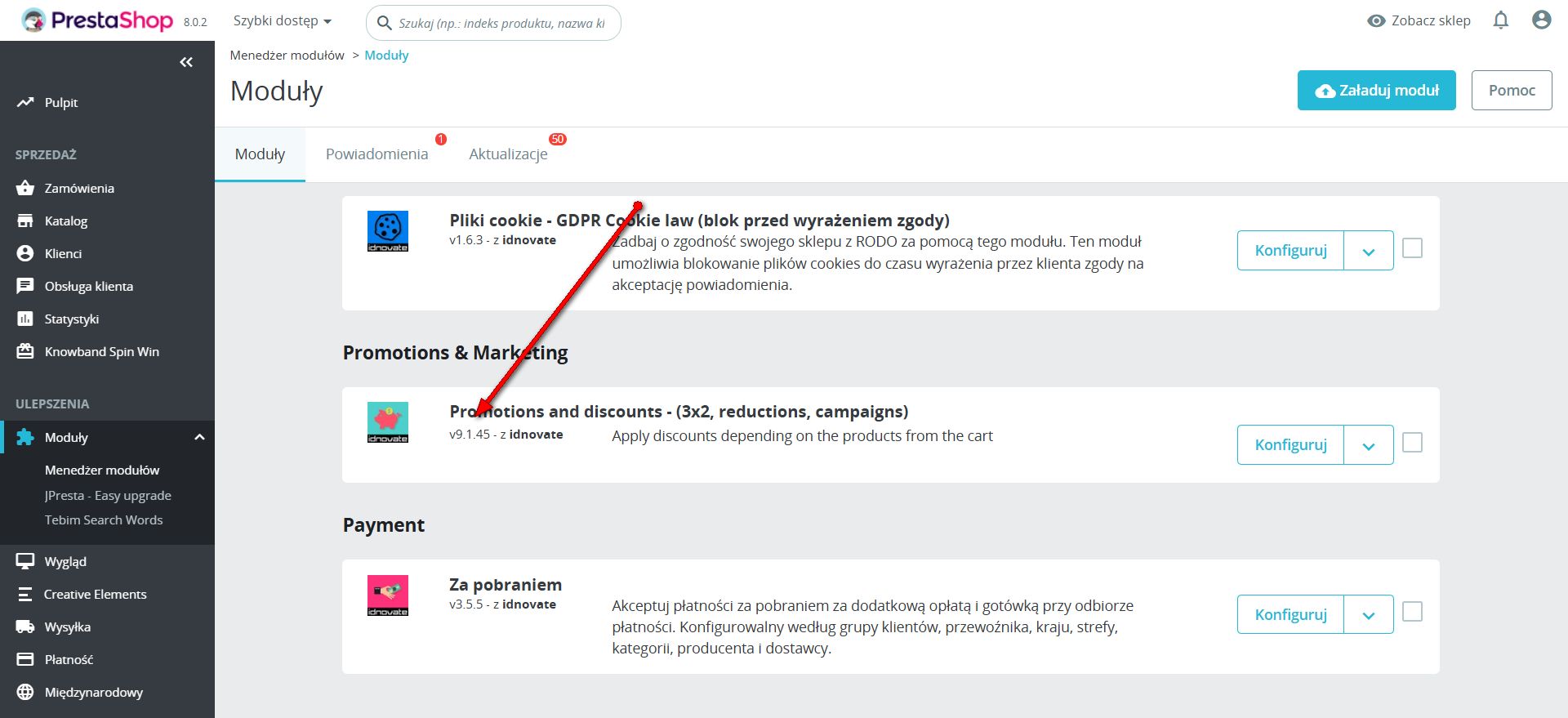
Task: Open the user account profile icon
Action: 1541,20
